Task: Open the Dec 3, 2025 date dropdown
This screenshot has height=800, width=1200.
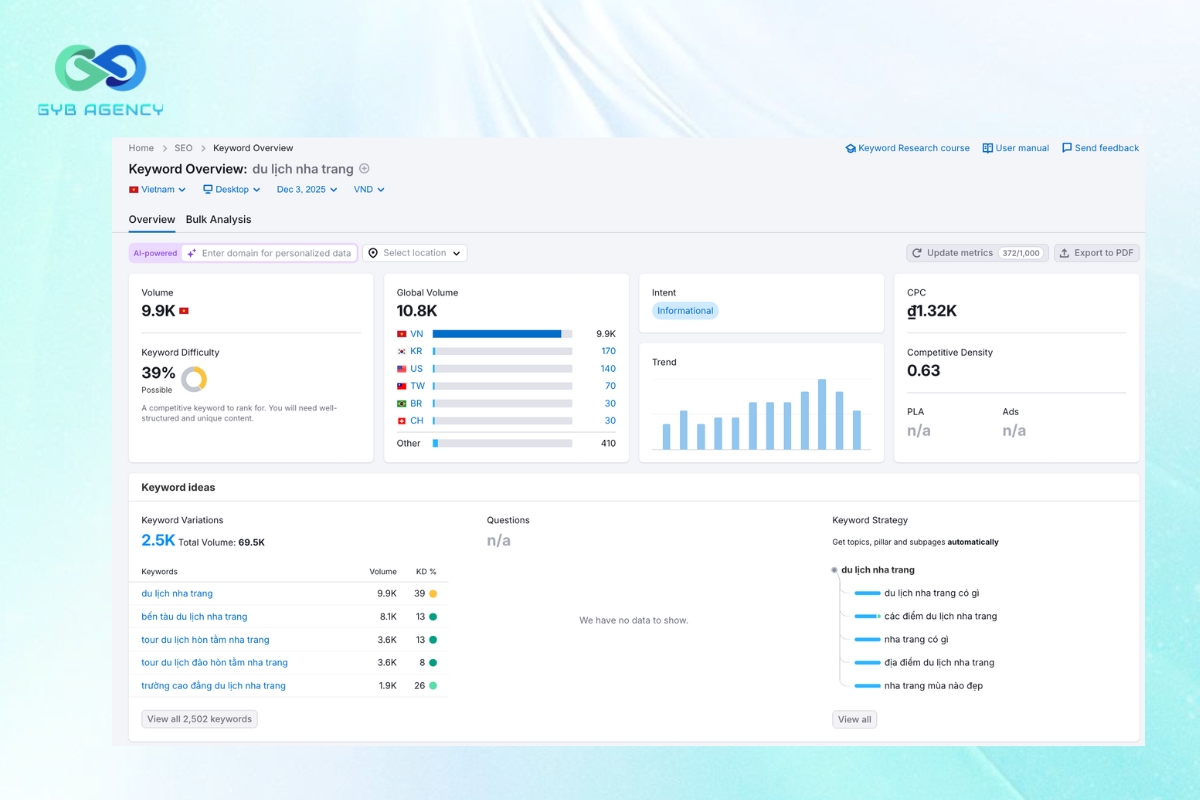Action: tap(307, 189)
